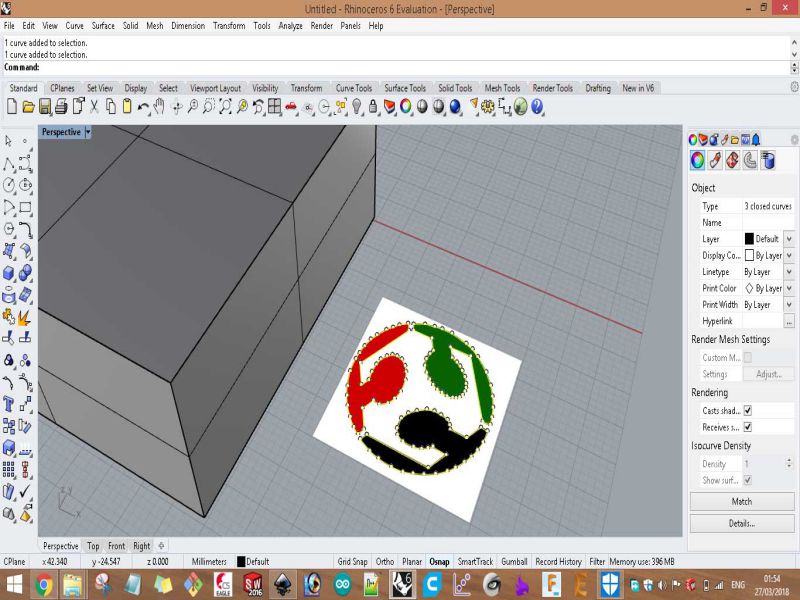
Task: Switch to the Top viewport tab
Action: click(x=93, y=545)
